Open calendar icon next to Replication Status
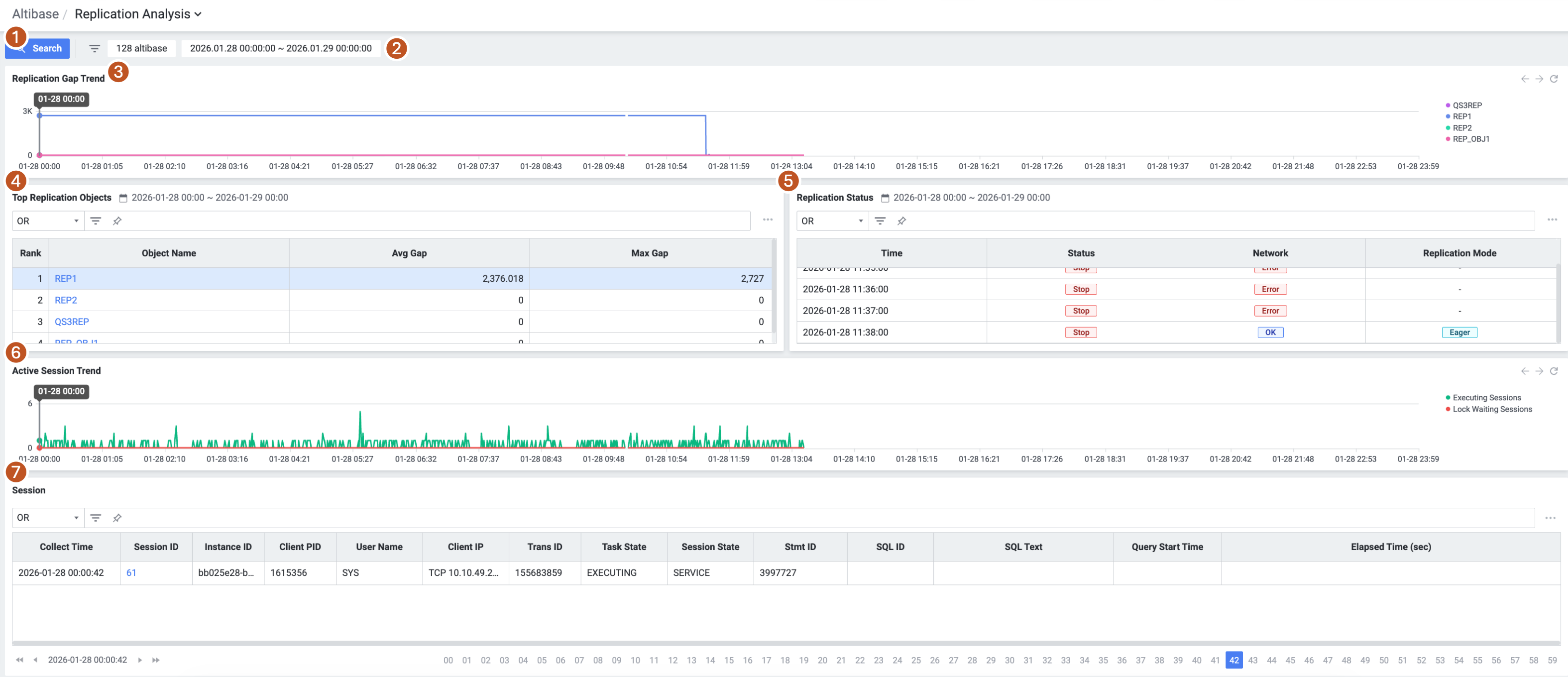The width and height of the screenshot is (1568, 677). tap(885, 198)
